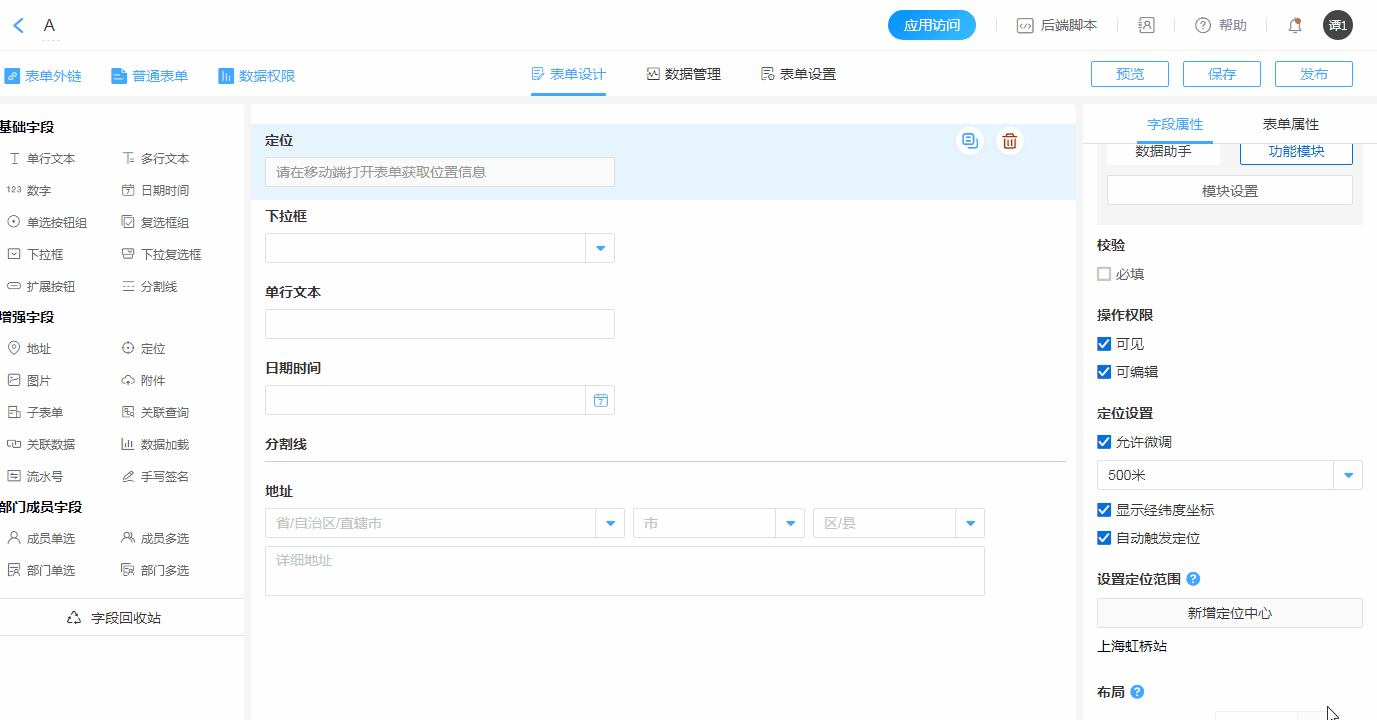1377x720 pixels.
Task: Switch to the 数据管理 tab
Action: point(684,74)
